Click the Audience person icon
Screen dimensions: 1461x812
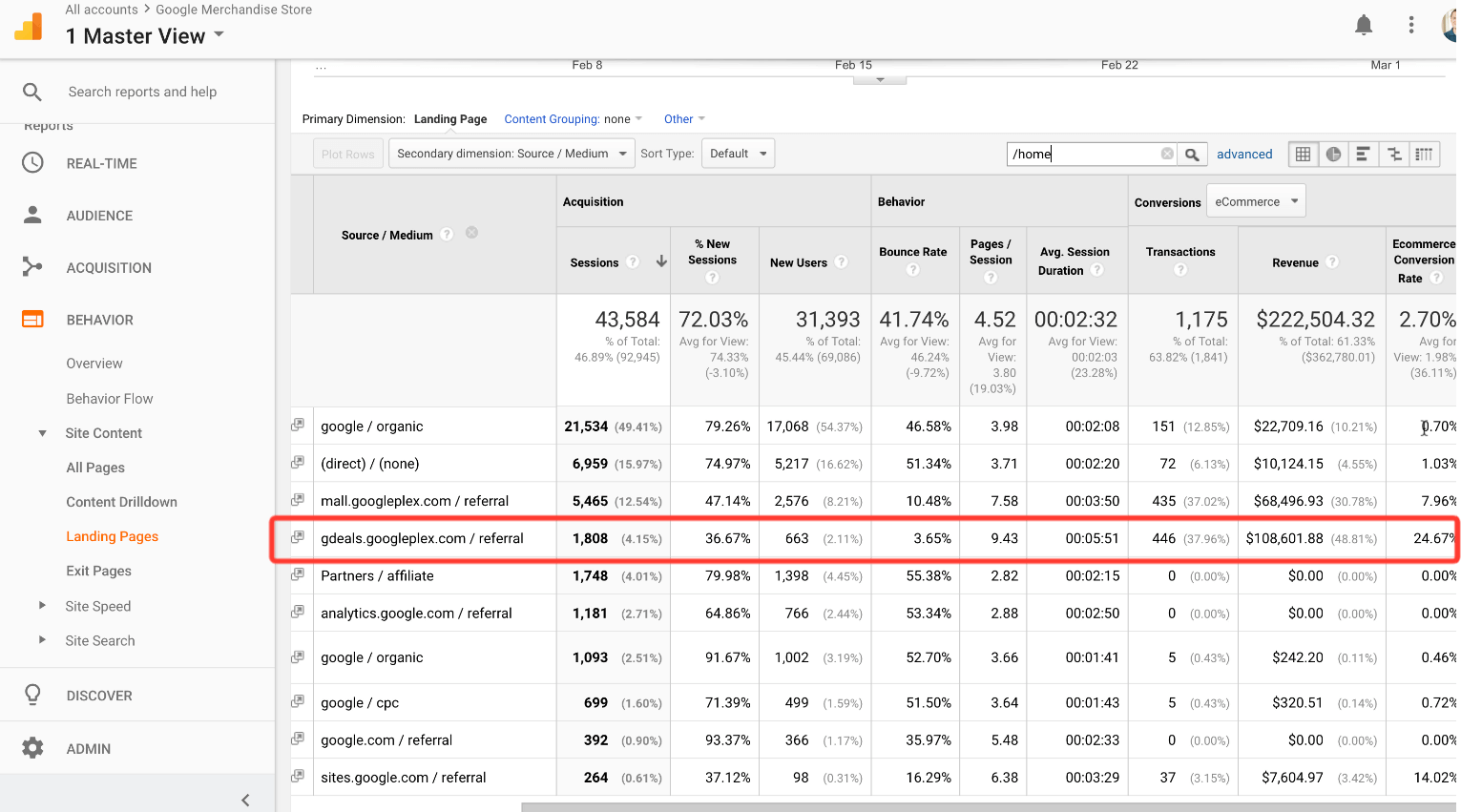tap(32, 215)
